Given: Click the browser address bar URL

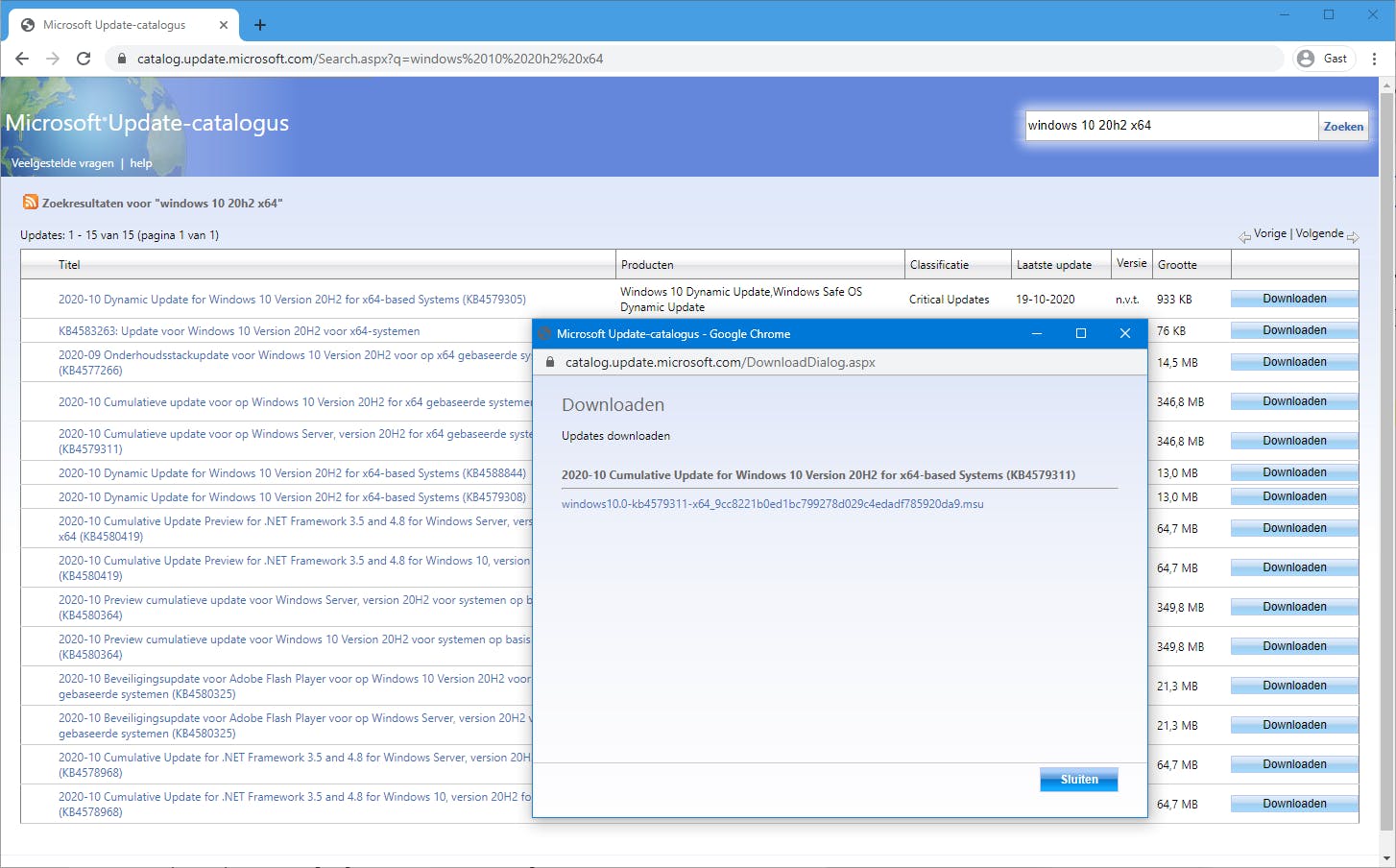Looking at the screenshot, I should (370, 59).
